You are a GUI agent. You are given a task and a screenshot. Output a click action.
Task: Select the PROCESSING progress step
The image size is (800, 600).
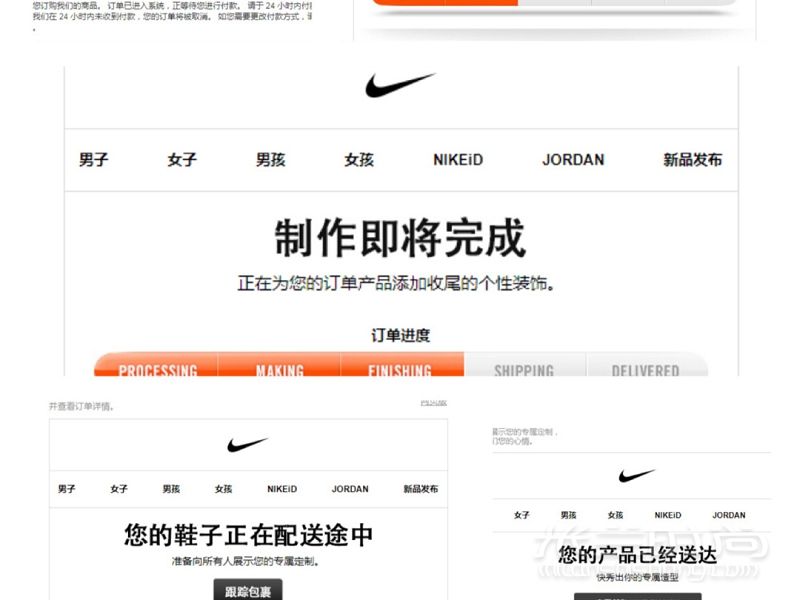[158, 364]
